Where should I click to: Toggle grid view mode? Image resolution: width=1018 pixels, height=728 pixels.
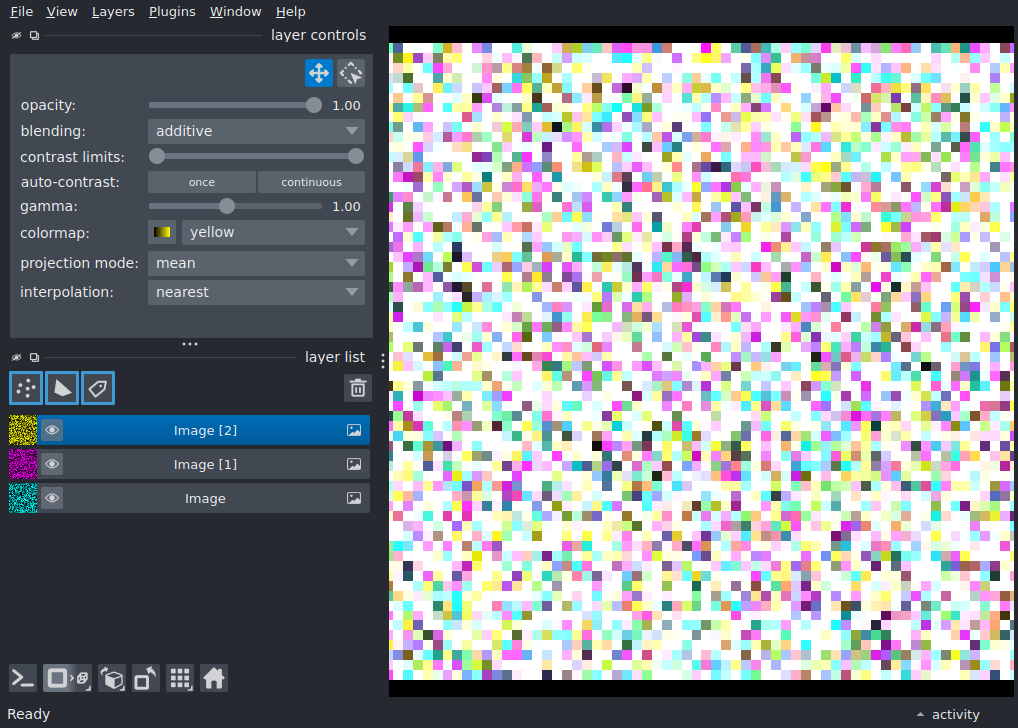(x=180, y=679)
